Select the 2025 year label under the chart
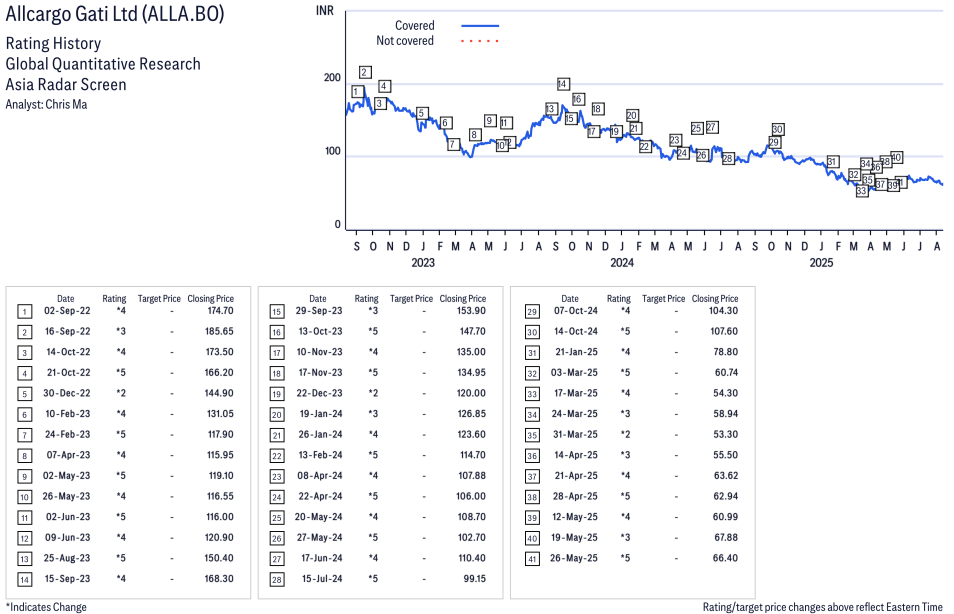954x614 pixels. [x=821, y=262]
